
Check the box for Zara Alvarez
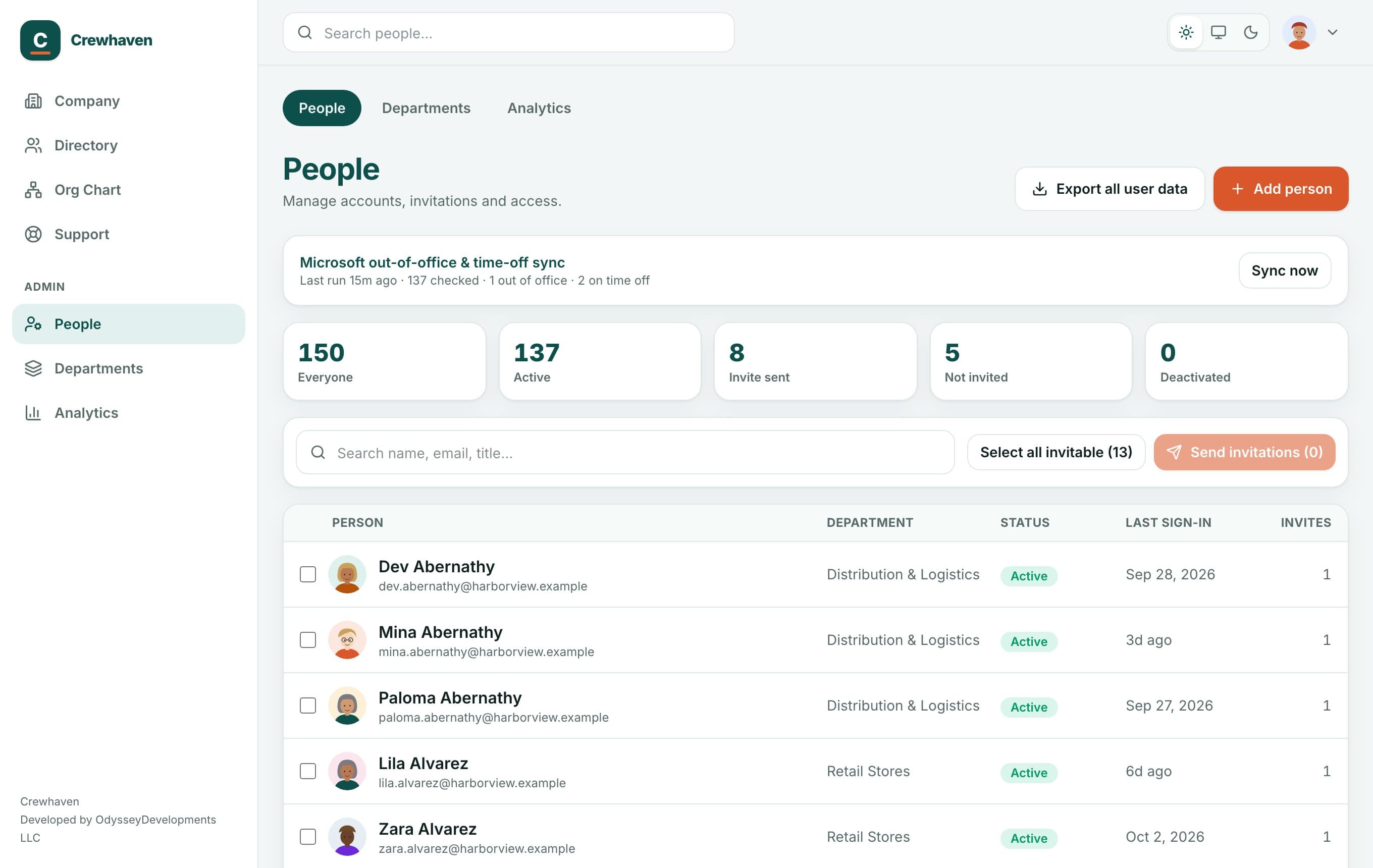[308, 836]
